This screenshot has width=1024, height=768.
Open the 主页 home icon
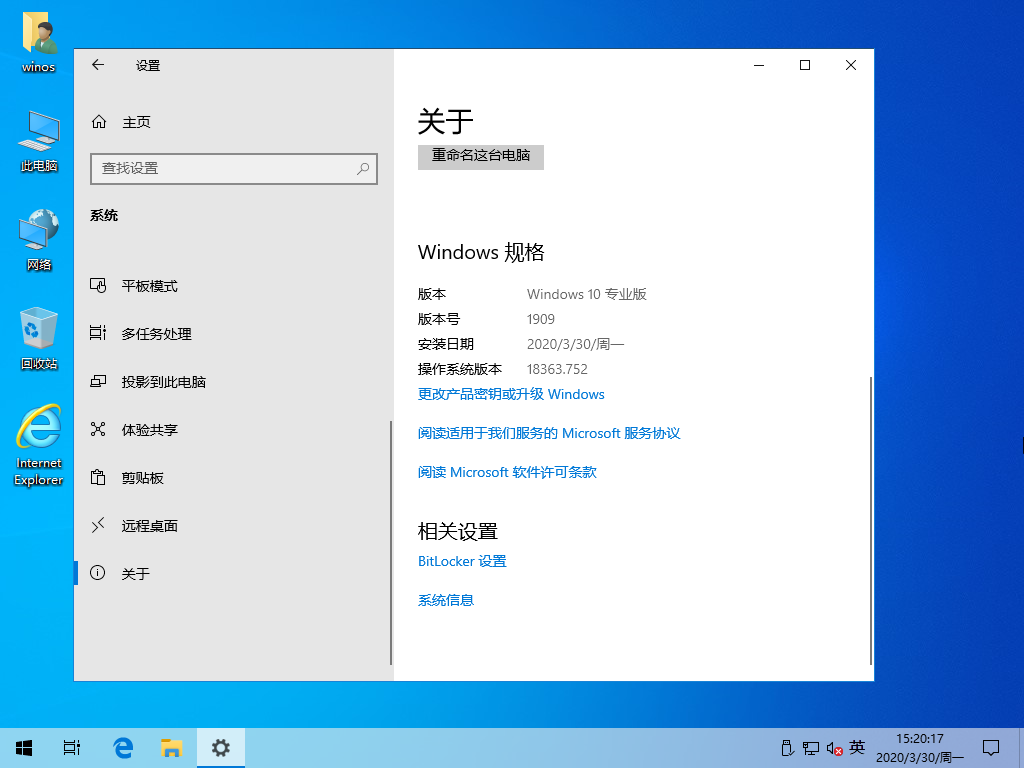click(99, 121)
